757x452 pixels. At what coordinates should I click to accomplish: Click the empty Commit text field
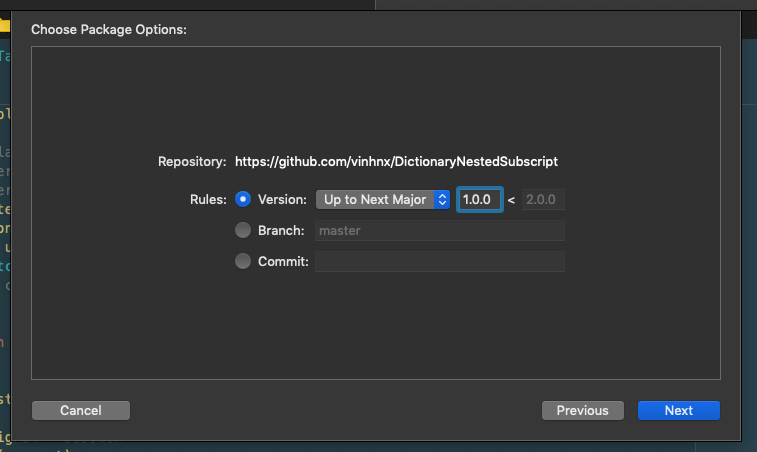pyautogui.click(x=440, y=261)
